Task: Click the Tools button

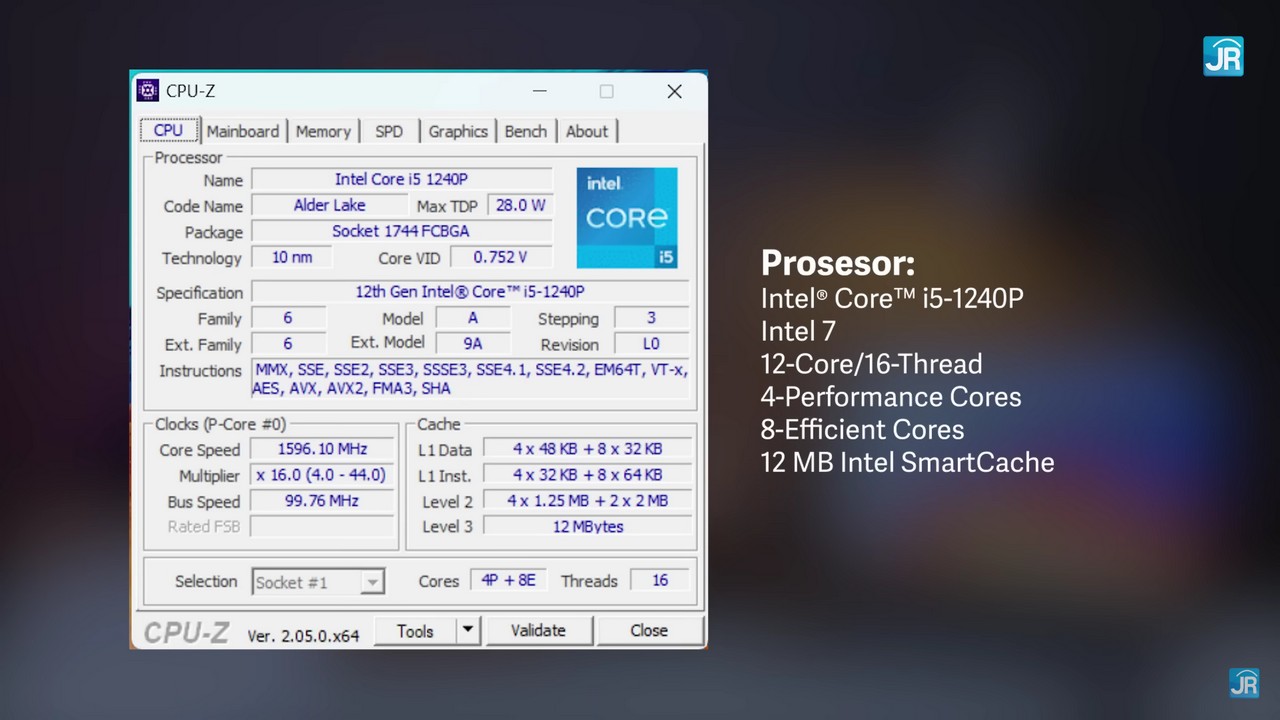Action: pyautogui.click(x=415, y=631)
